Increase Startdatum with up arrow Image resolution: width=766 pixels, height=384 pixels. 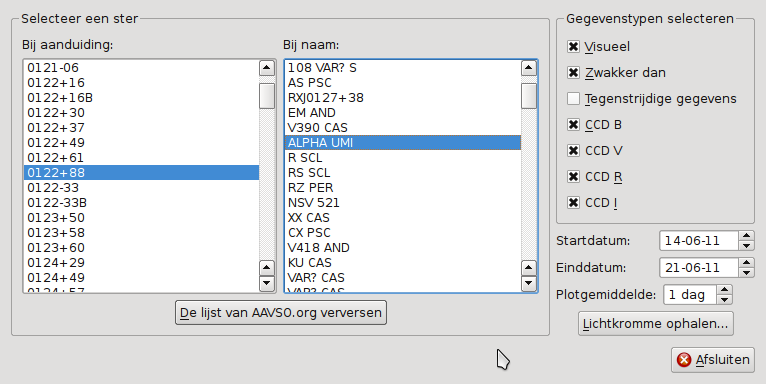pos(746,236)
